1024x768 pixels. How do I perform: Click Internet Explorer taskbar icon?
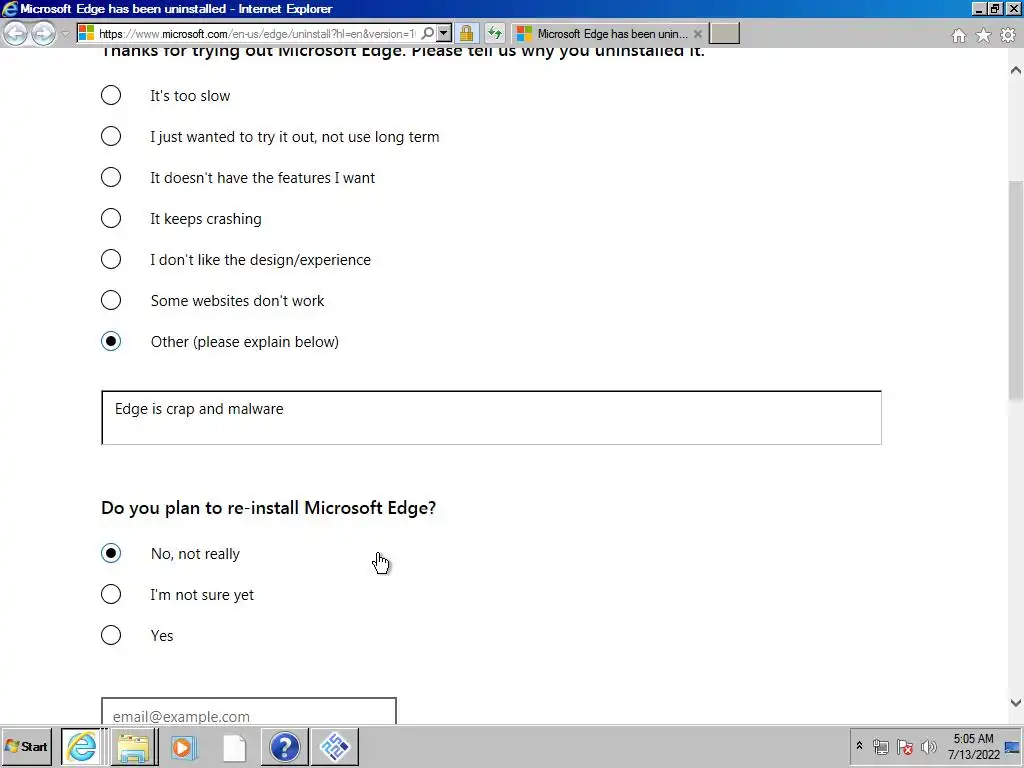click(82, 746)
